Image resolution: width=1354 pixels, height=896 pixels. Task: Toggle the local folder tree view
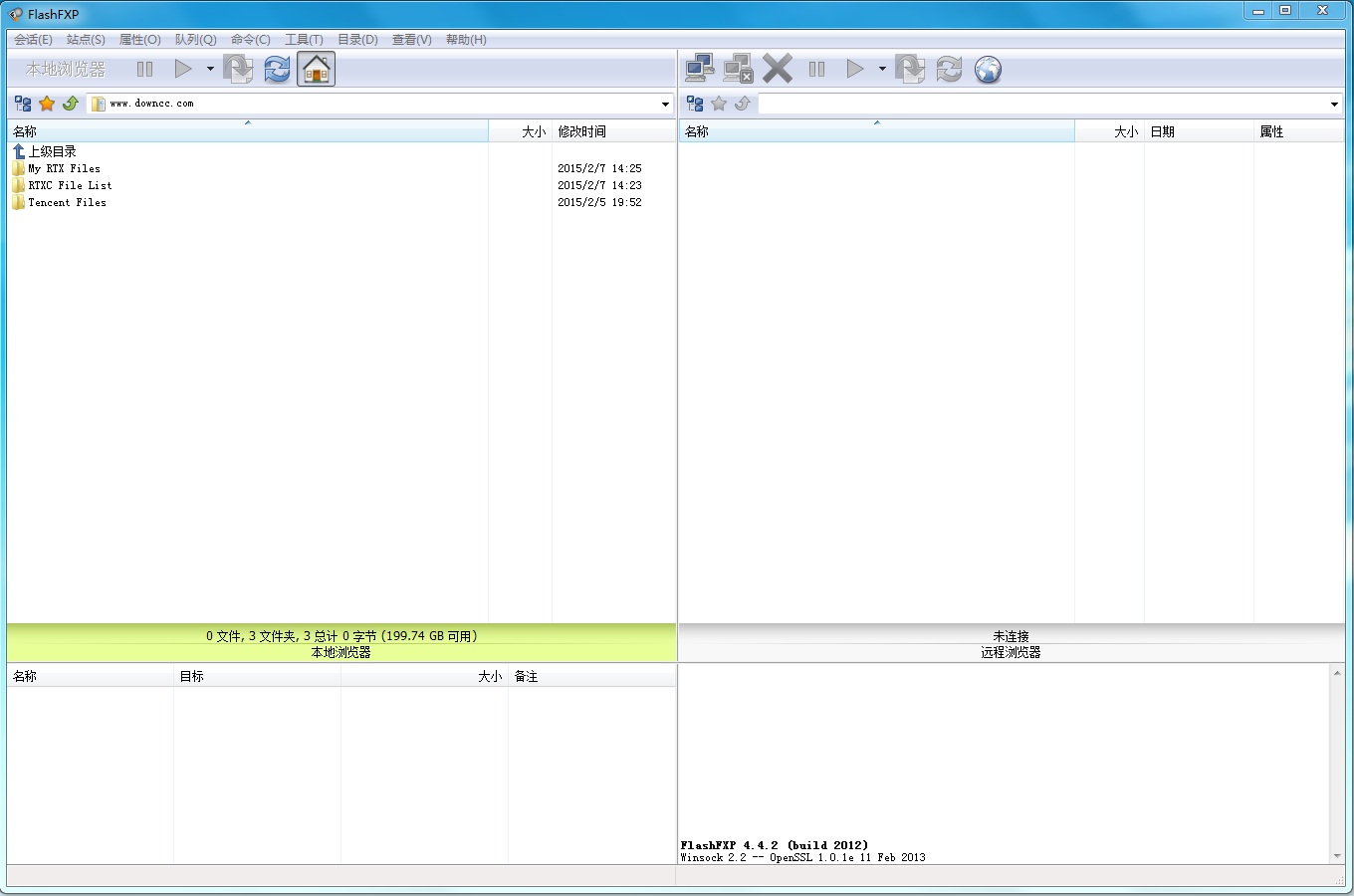pyautogui.click(x=22, y=103)
